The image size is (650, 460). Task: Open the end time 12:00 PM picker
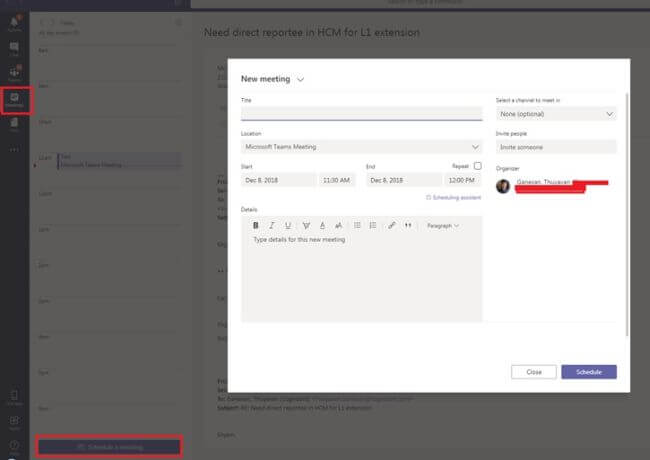coord(462,180)
